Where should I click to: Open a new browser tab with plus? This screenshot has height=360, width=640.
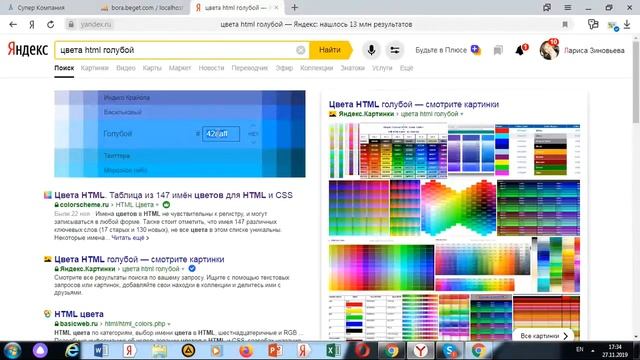[x=294, y=7]
